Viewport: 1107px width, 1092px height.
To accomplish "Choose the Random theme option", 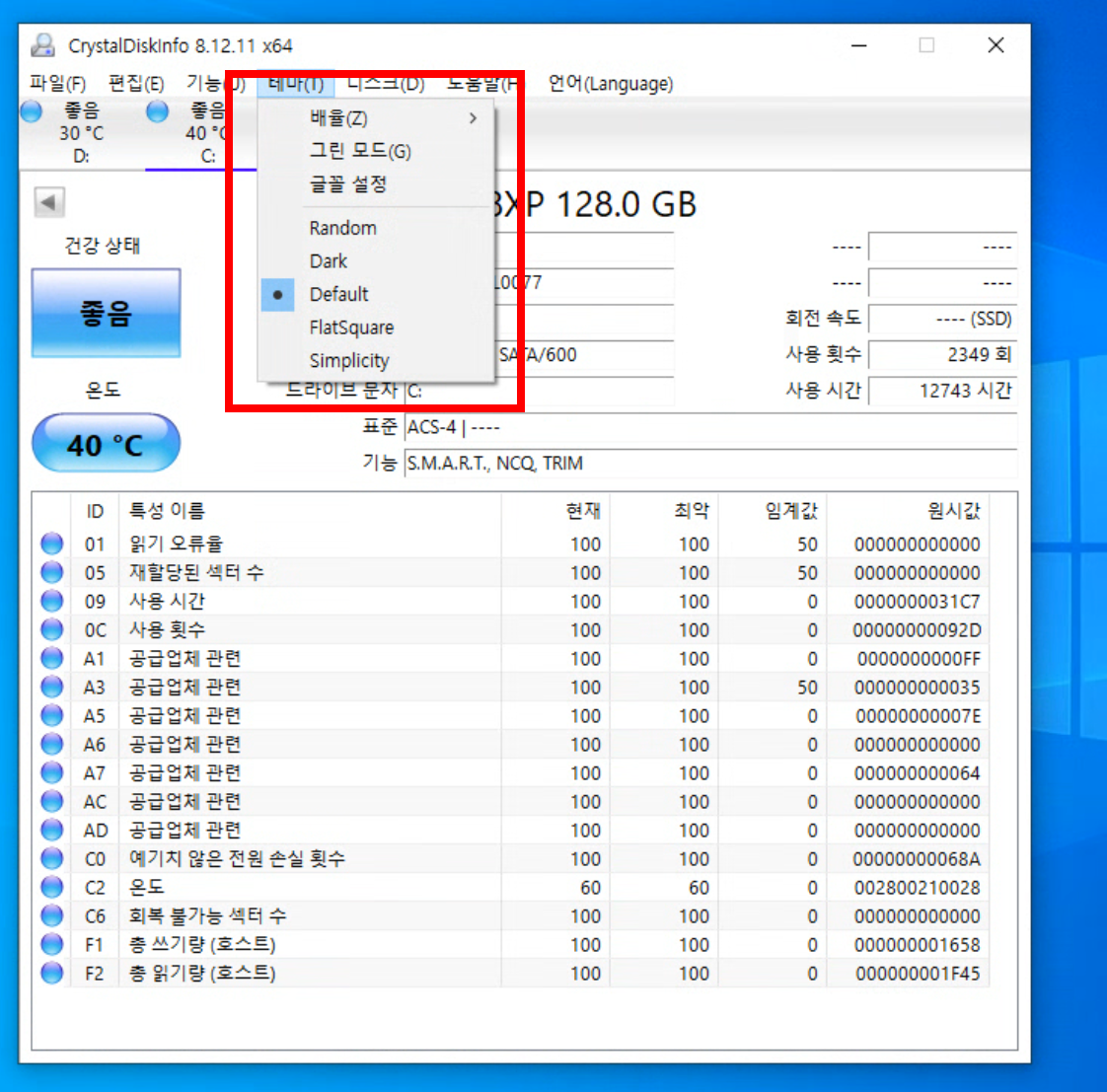I will (376, 228).
